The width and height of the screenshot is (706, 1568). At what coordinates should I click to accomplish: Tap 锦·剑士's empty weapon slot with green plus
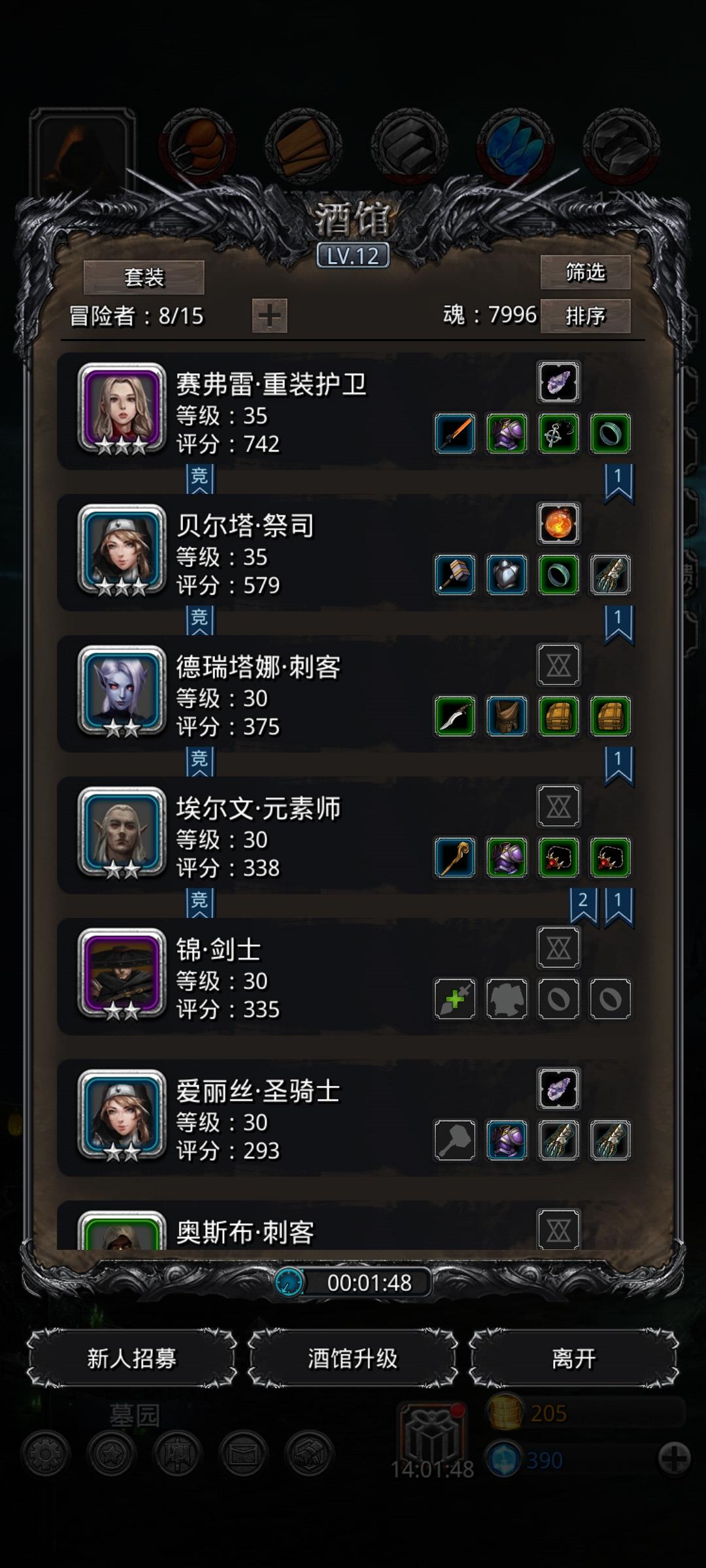click(x=455, y=998)
